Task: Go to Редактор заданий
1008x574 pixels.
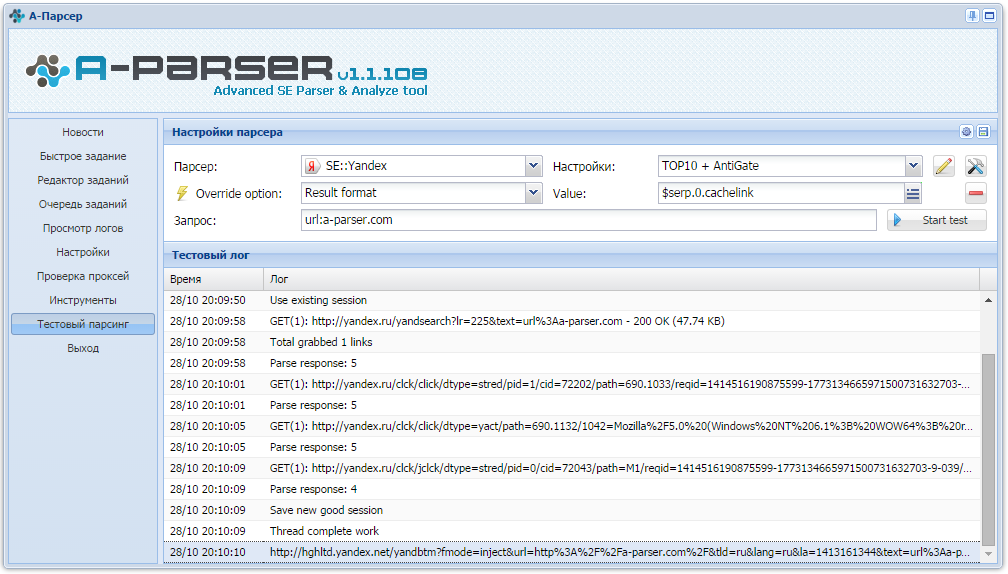Action: click(83, 180)
